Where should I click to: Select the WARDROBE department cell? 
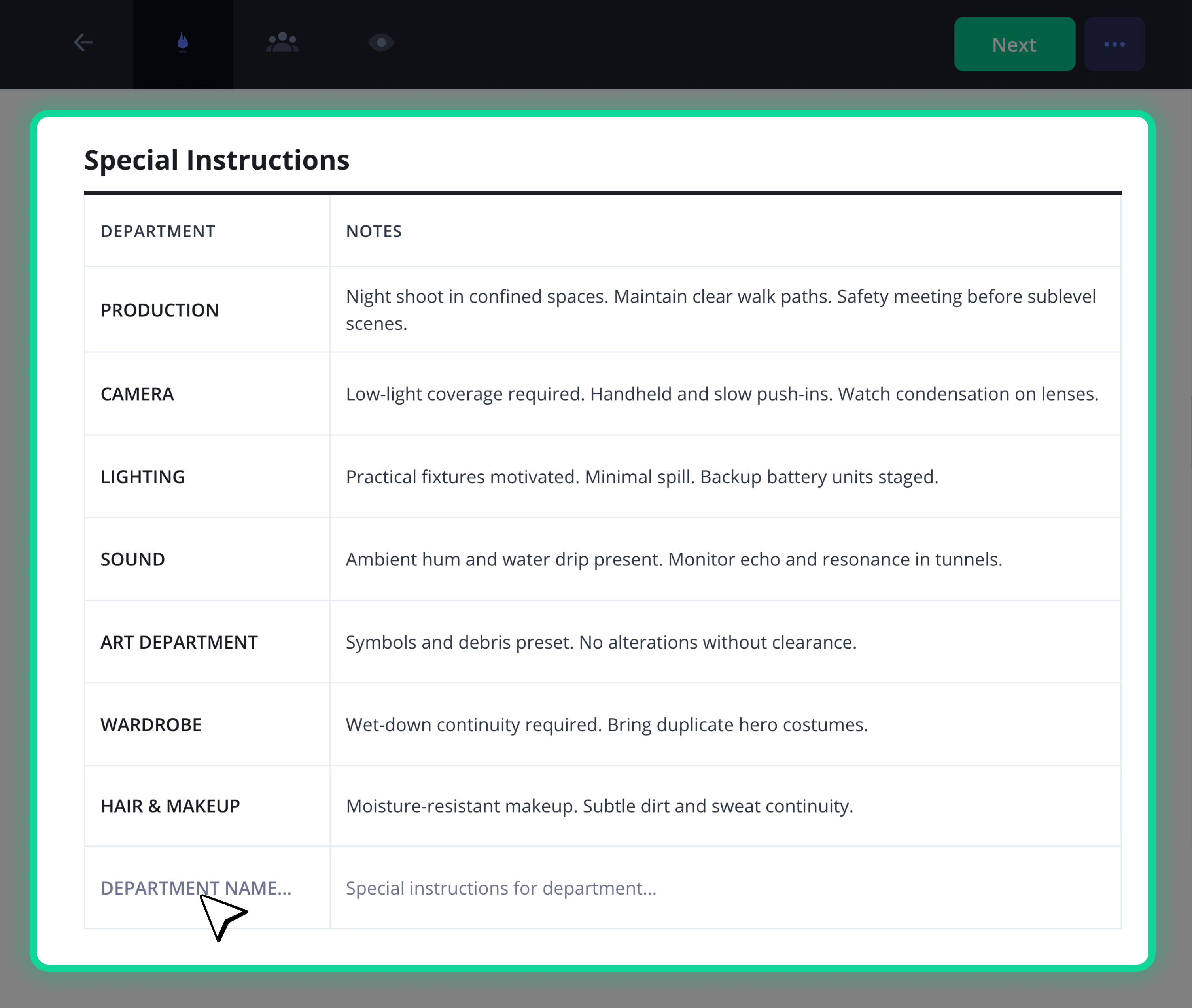207,724
